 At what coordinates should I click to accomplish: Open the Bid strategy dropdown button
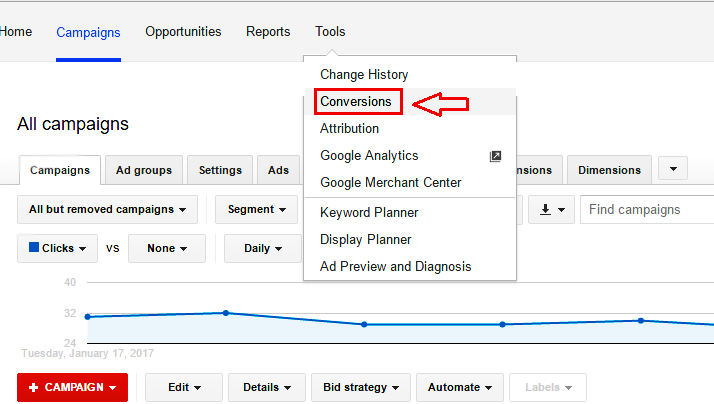[361, 388]
